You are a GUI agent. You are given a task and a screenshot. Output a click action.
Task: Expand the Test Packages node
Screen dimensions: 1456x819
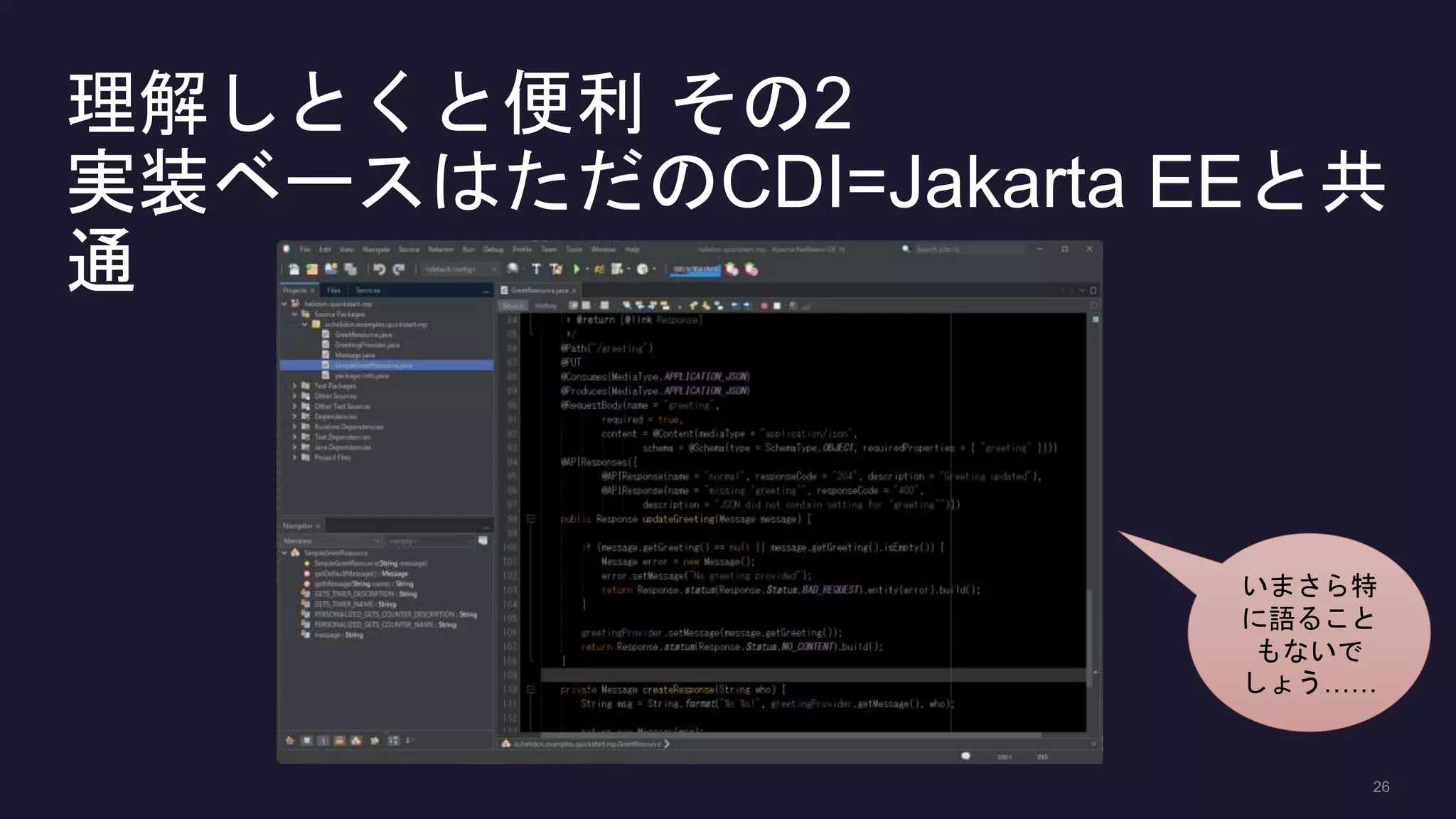coord(295,386)
